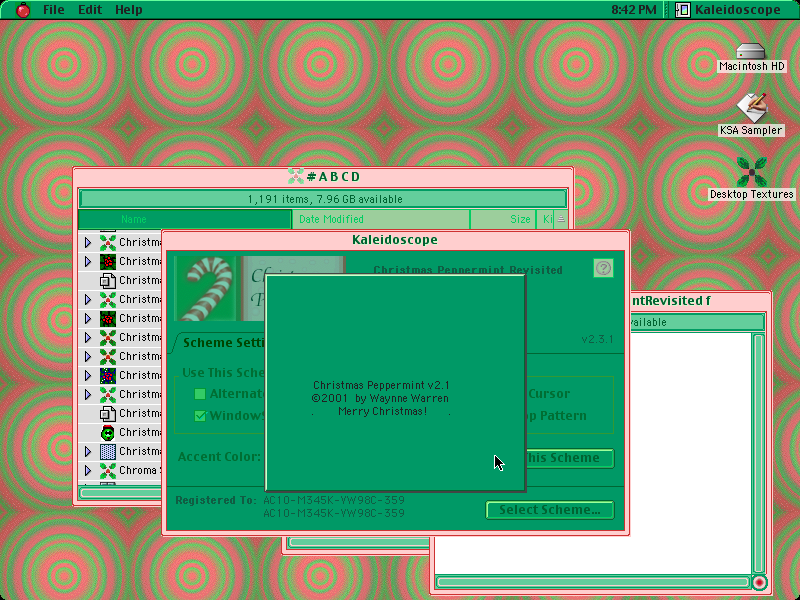The image size is (800, 600).
Task: Click the '©2001 by Waynne Warren' credit line
Action: click(380, 398)
